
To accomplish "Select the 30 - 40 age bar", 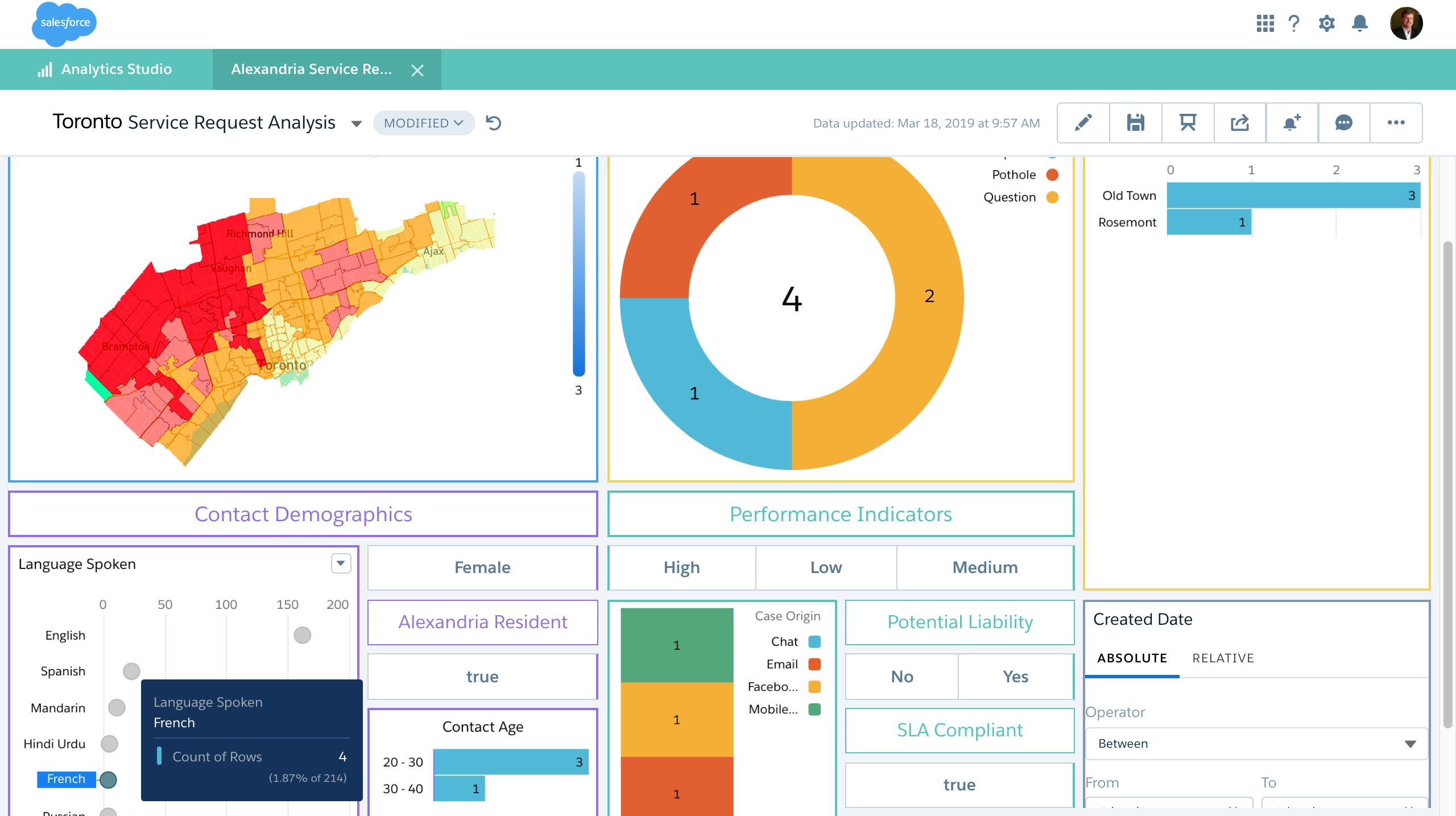I will [x=460, y=789].
